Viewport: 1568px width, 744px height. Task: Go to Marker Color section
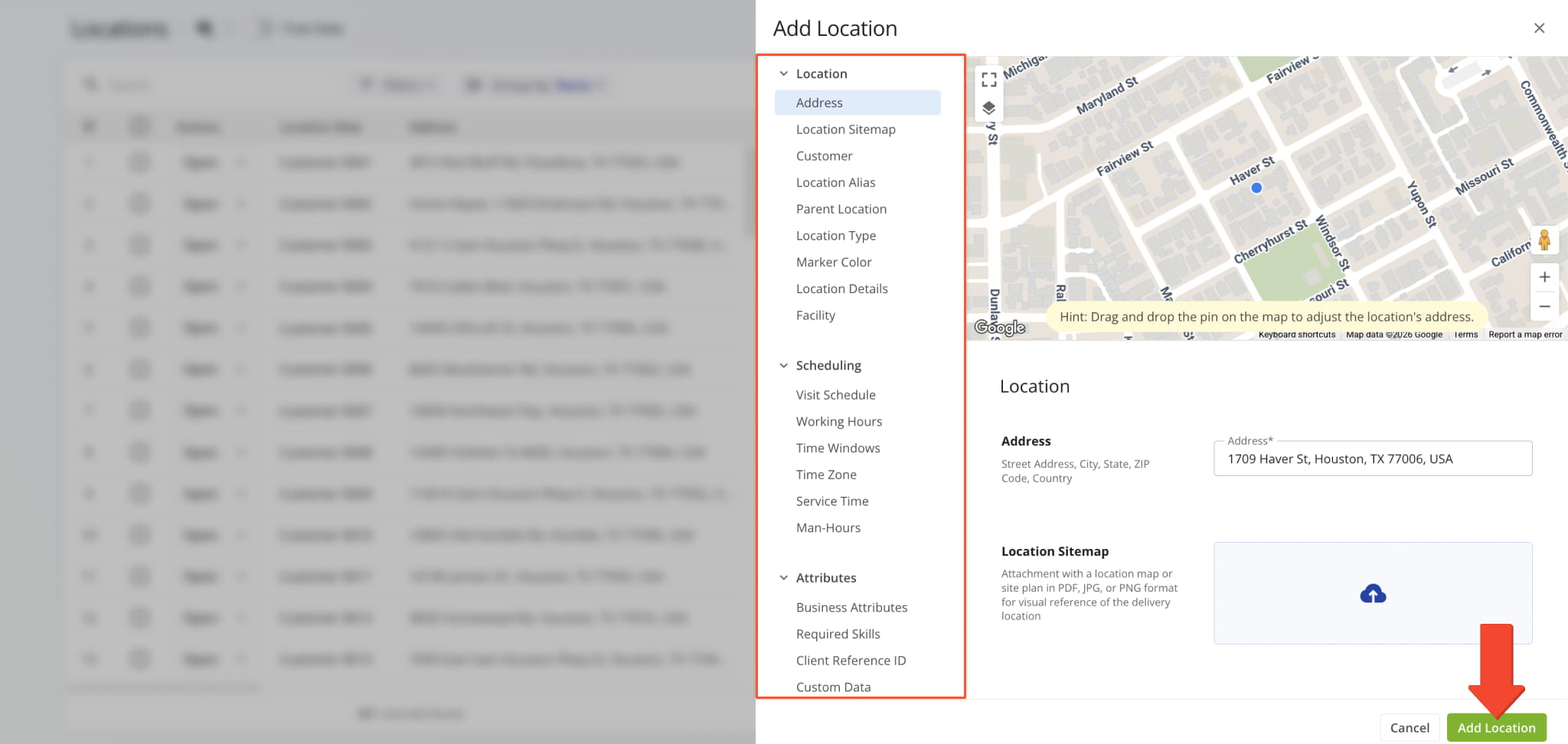click(x=833, y=262)
